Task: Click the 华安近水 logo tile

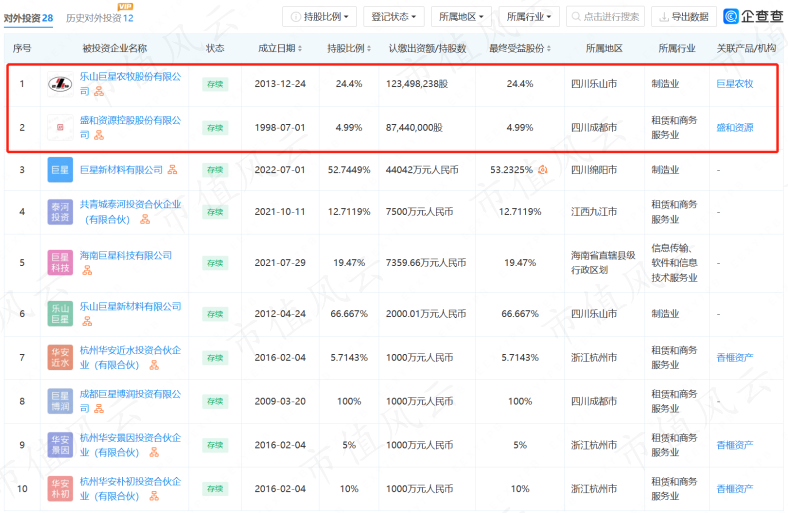Action: pos(60,357)
